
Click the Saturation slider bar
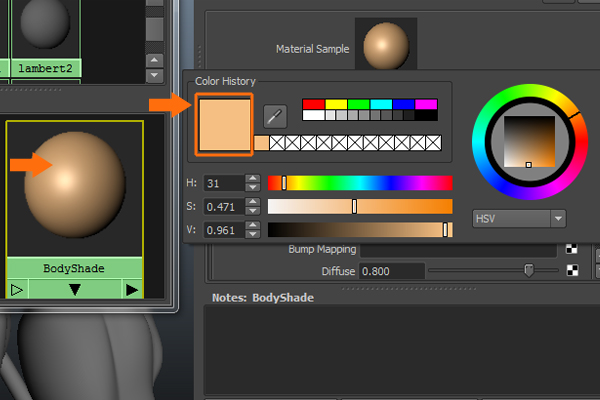360,206
